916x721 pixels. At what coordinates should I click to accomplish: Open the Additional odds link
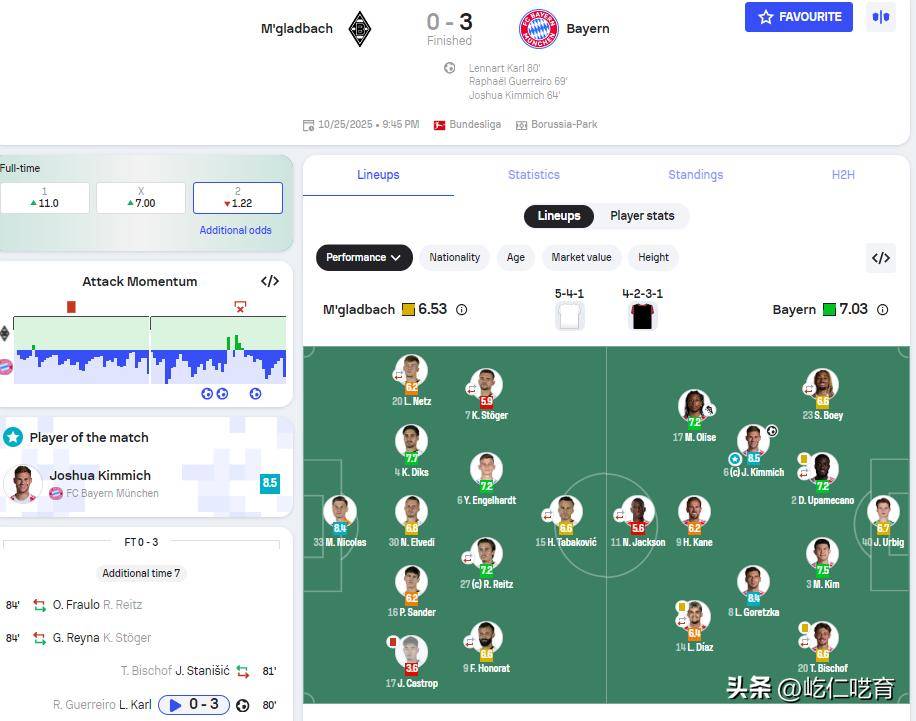[235, 230]
